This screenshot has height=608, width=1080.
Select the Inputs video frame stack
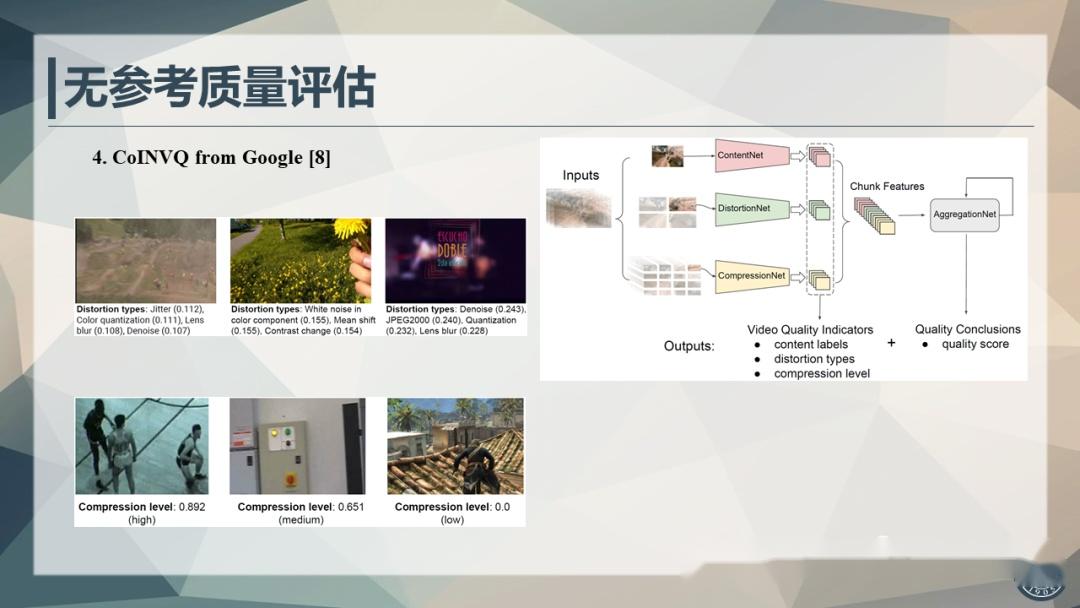pyautogui.click(x=578, y=206)
